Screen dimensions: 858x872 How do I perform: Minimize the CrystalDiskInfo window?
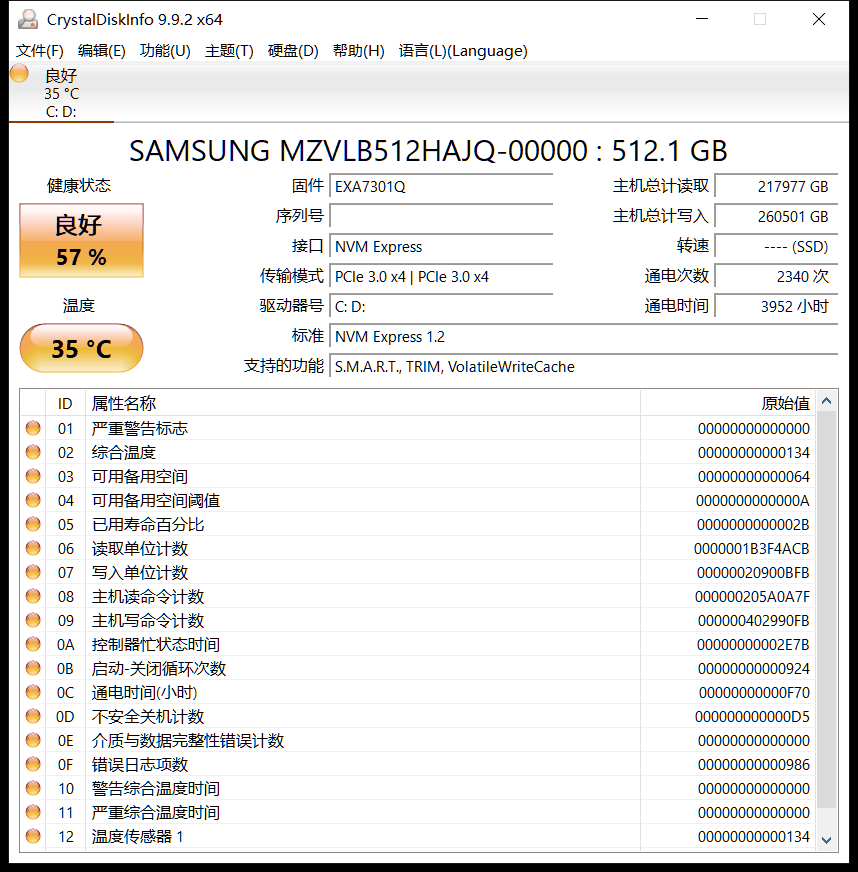coord(702,19)
